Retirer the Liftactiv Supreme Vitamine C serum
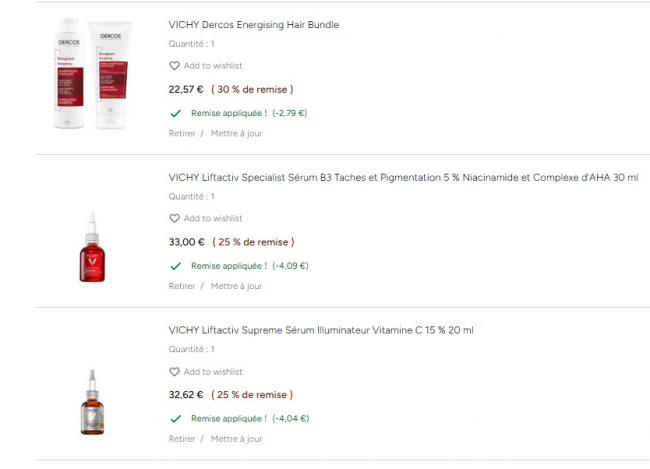The image size is (650, 469). coord(182,439)
